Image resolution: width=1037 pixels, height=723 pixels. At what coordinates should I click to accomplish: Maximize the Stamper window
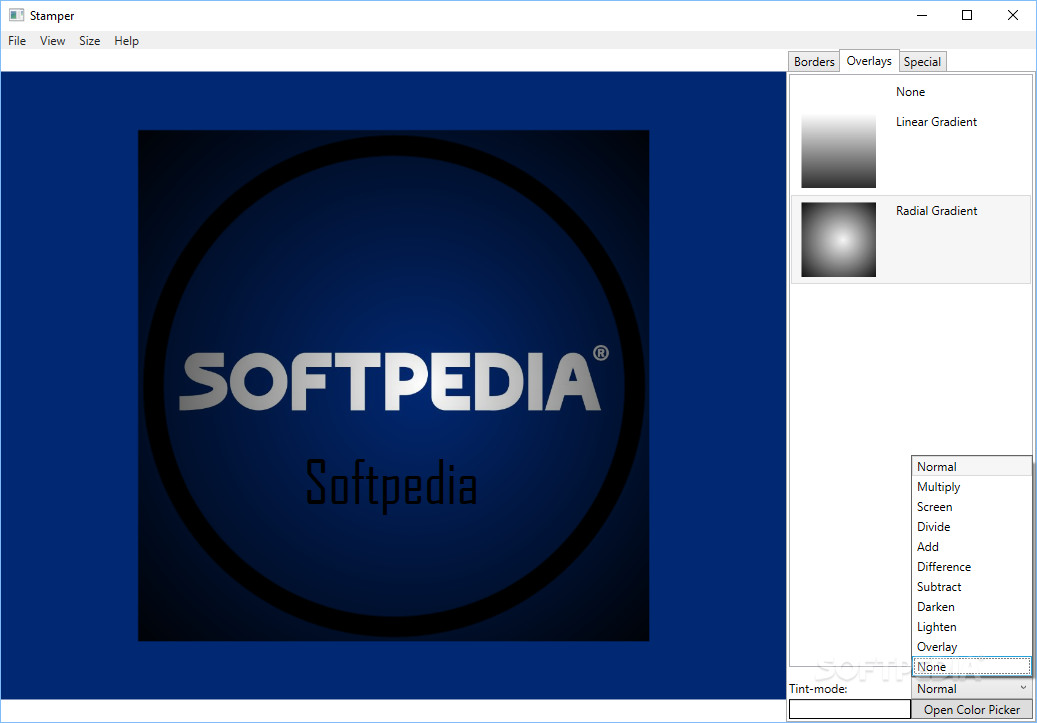(x=967, y=15)
